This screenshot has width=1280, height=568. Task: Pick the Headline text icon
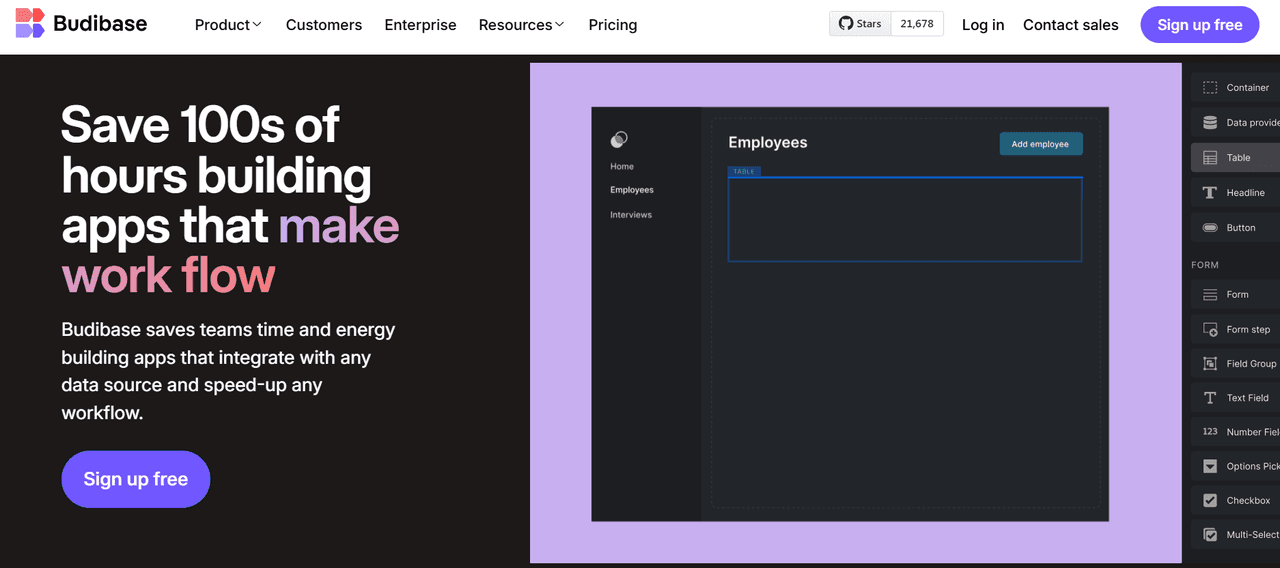click(1210, 193)
